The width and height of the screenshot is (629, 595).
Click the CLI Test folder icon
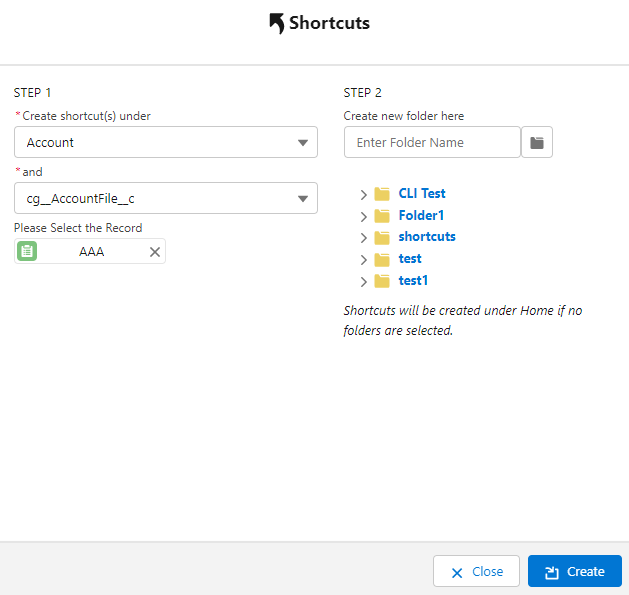[382, 194]
